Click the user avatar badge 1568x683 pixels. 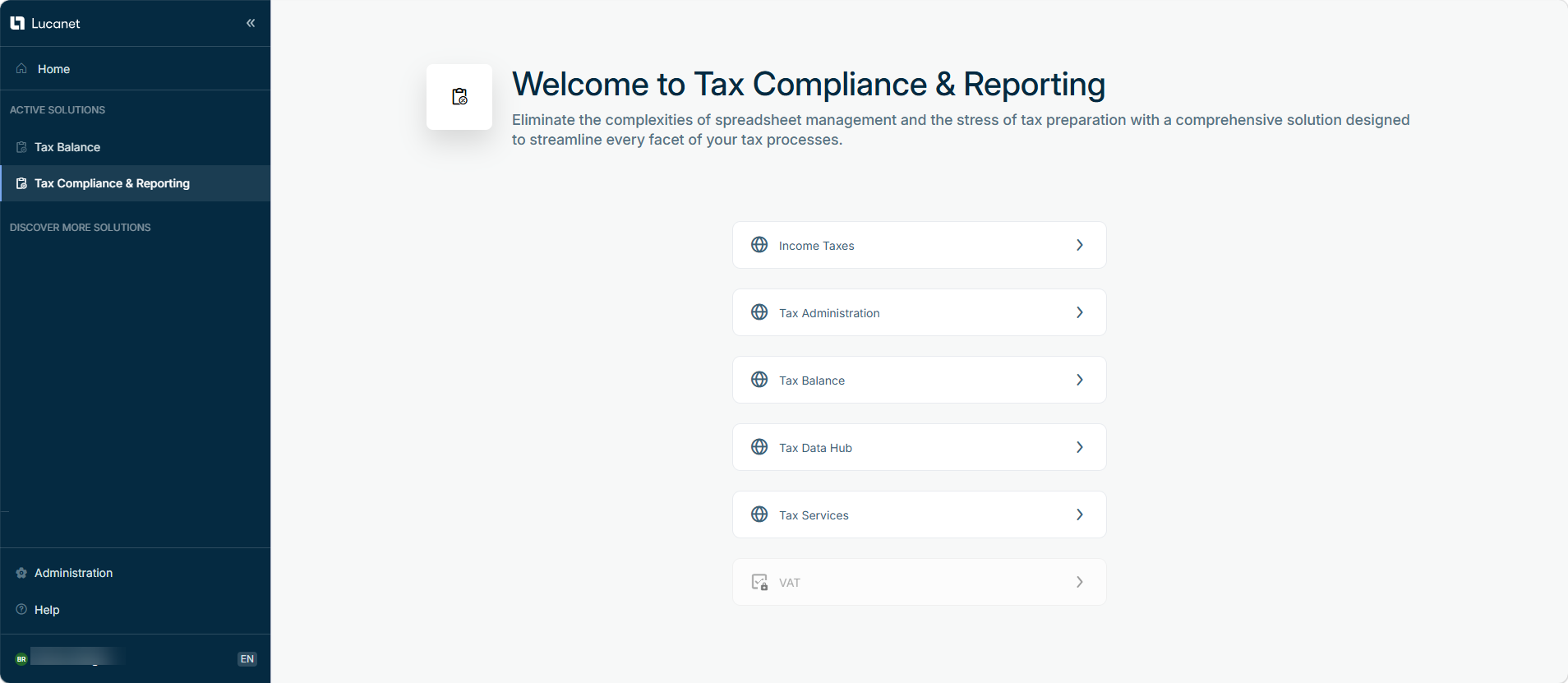point(21,659)
